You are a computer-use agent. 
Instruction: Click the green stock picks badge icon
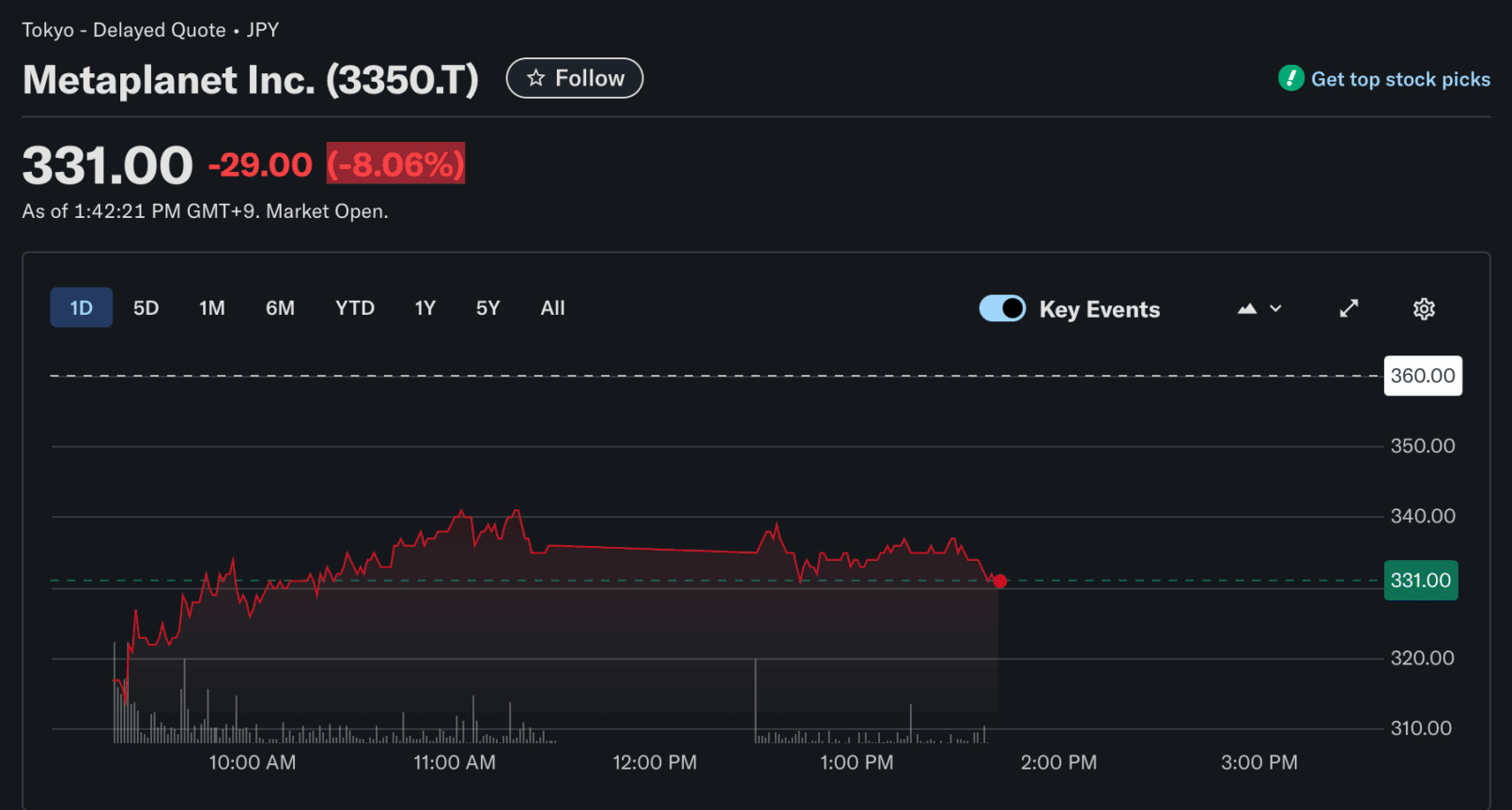click(1291, 78)
